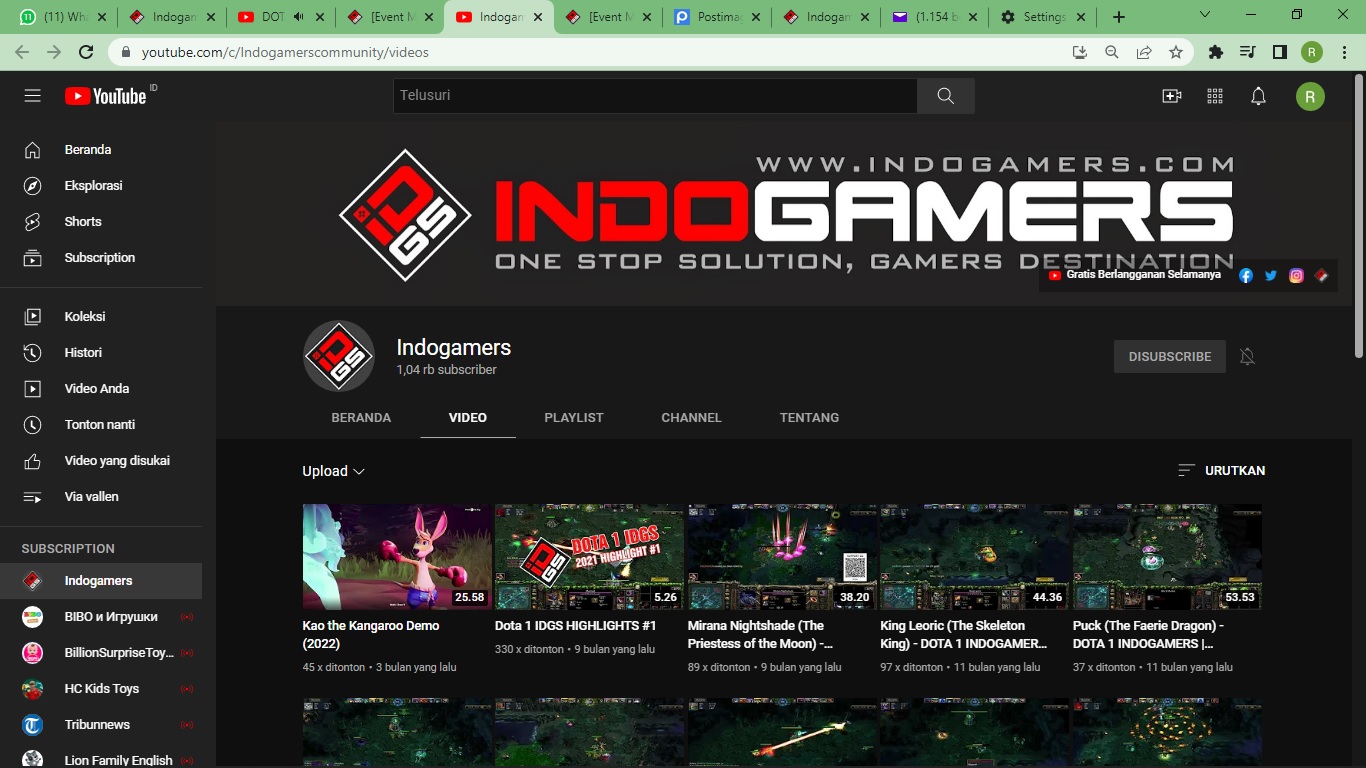Open the Mirana Nightshade video thumbnail
Viewport: 1366px width, 768px height.
pyautogui.click(x=782, y=557)
